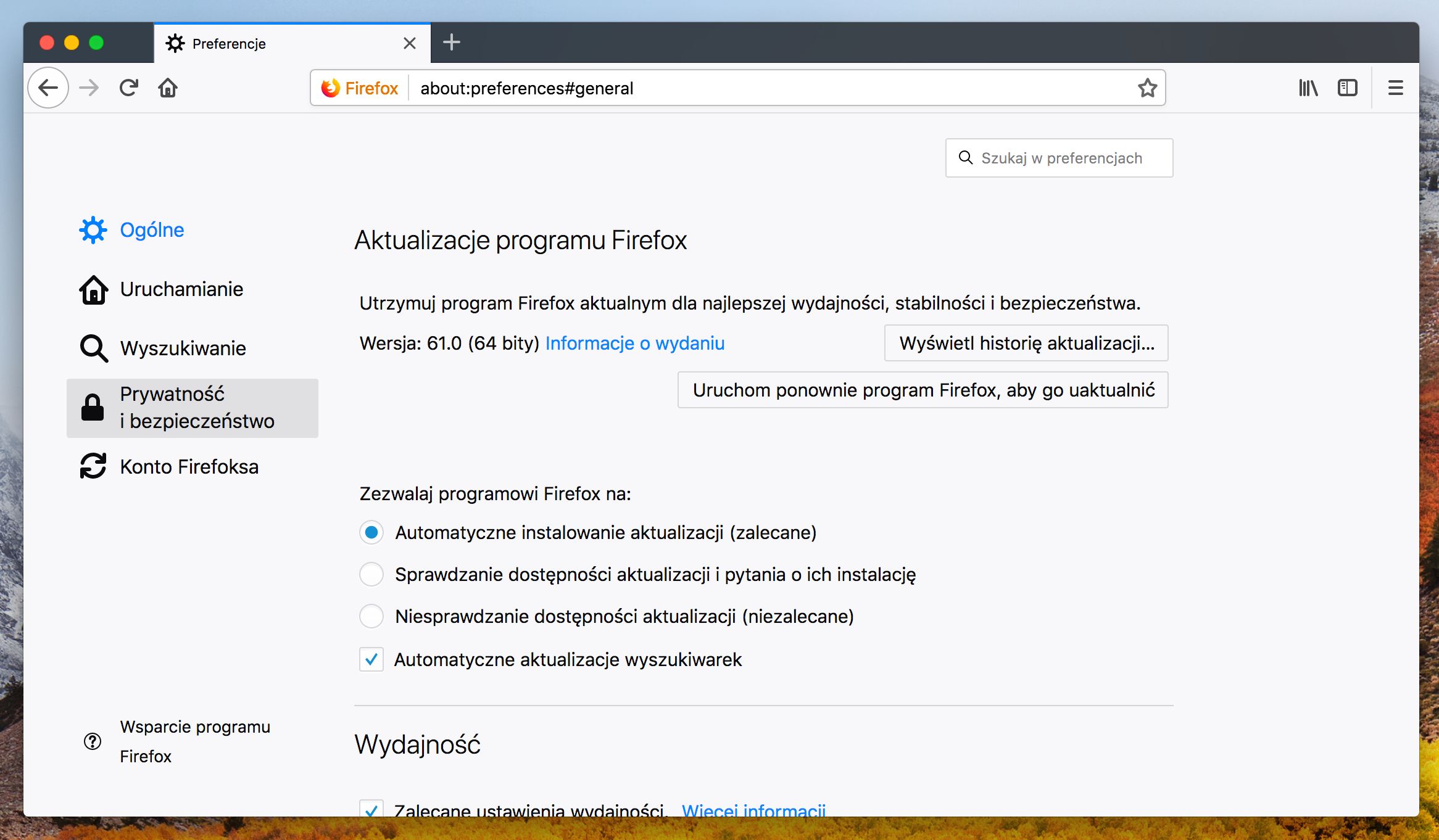The width and height of the screenshot is (1439, 840).
Task: Go to the home page icon
Action: [x=167, y=88]
